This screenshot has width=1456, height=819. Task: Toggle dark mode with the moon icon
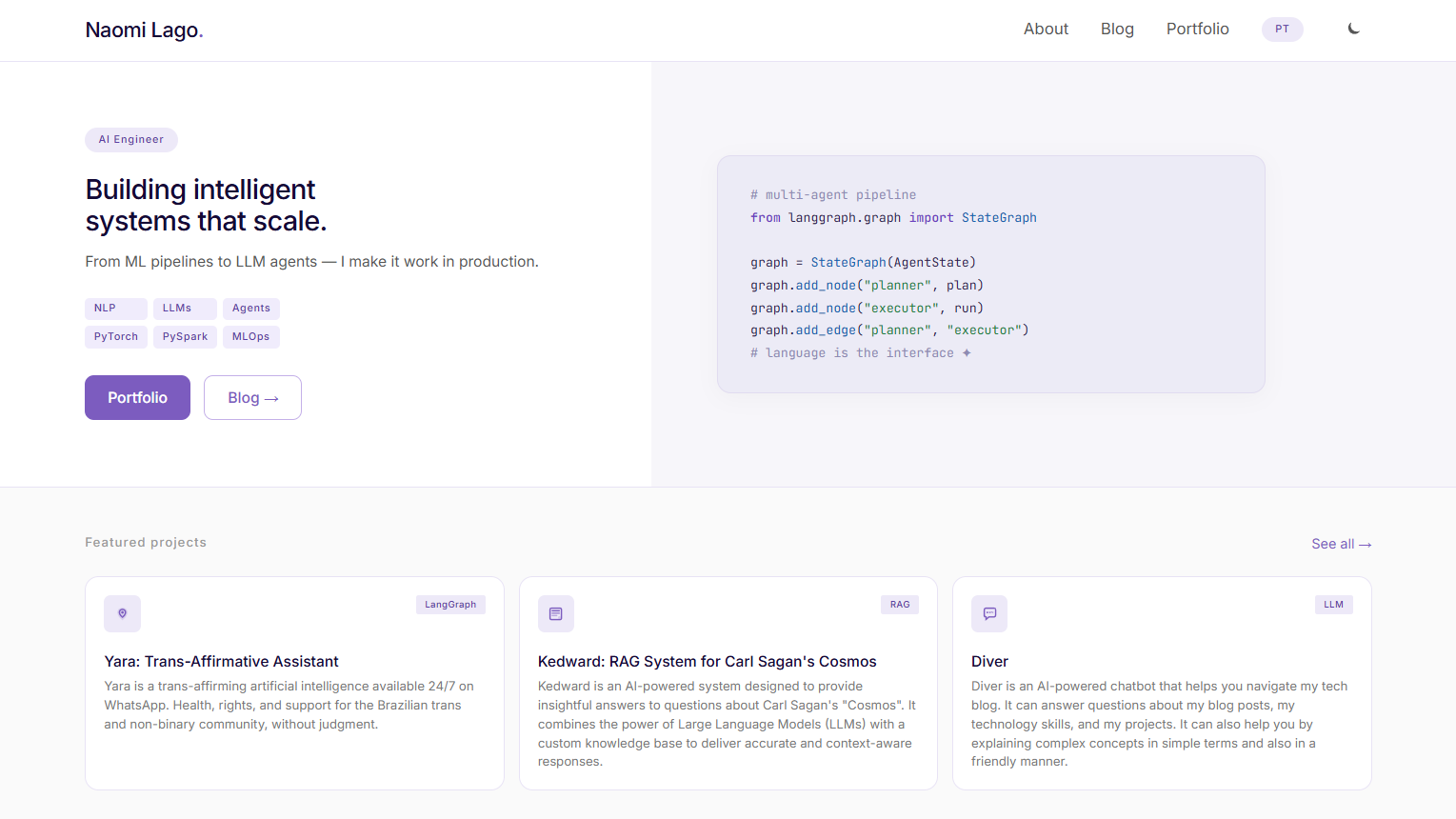tap(1353, 29)
